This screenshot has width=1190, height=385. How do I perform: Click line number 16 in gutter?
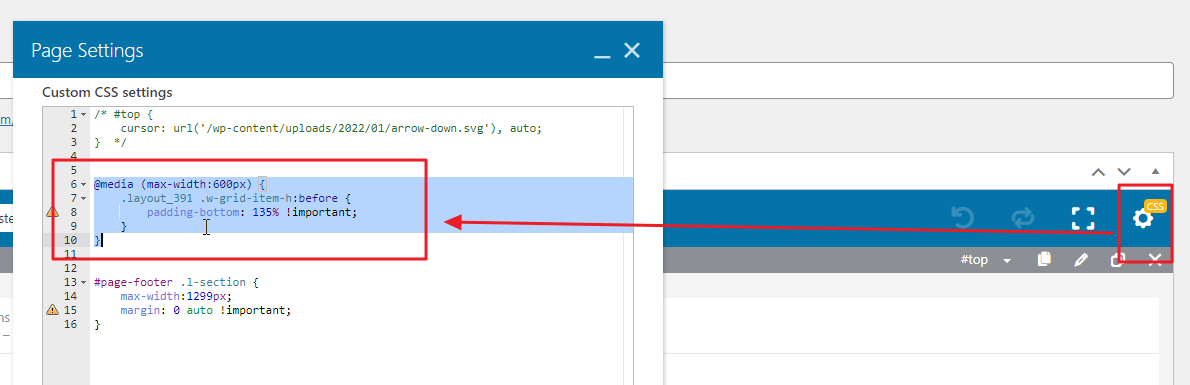71,324
